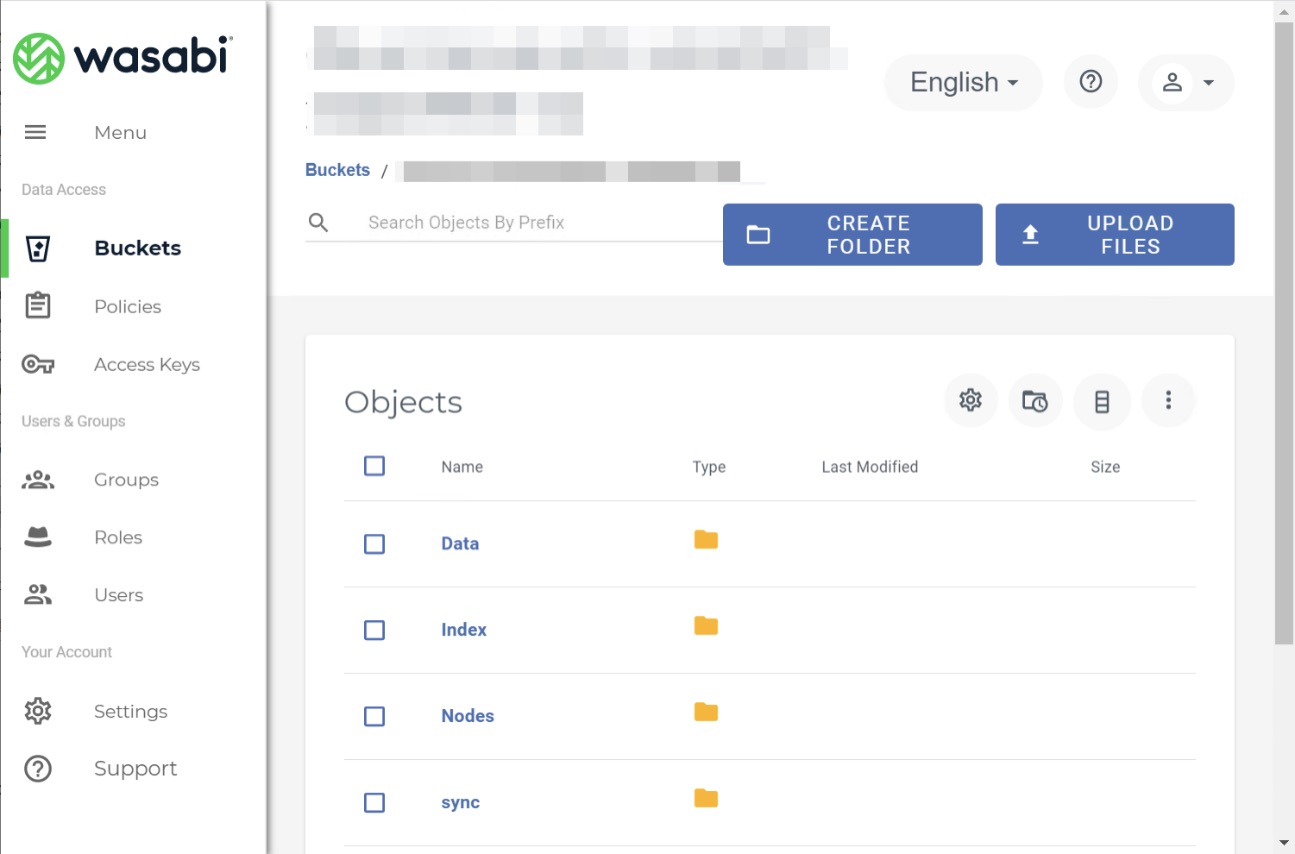Image resolution: width=1295 pixels, height=854 pixels.
Task: Focus the Search Objects By Prefix field
Action: point(530,223)
